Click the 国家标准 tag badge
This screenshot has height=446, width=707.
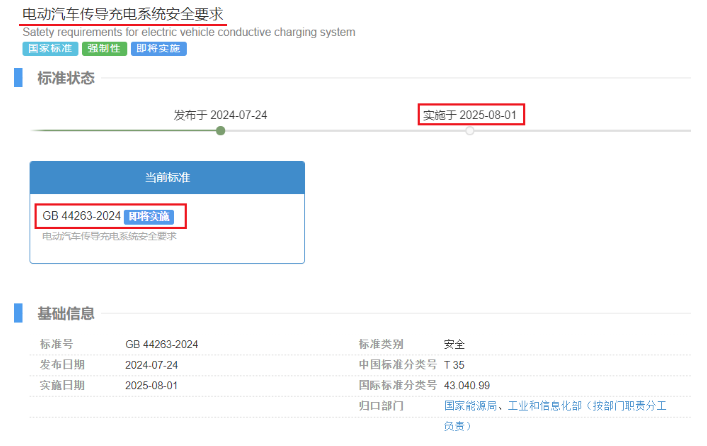coord(50,49)
